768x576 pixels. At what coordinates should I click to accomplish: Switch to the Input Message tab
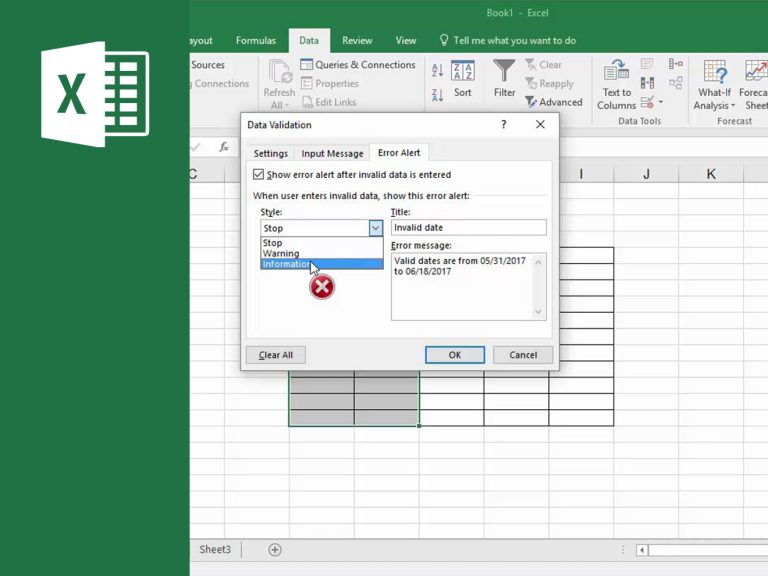332,154
